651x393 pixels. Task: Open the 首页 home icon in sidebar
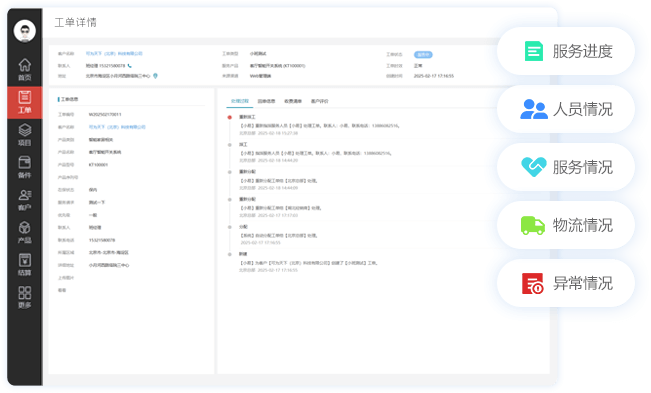tap(24, 70)
